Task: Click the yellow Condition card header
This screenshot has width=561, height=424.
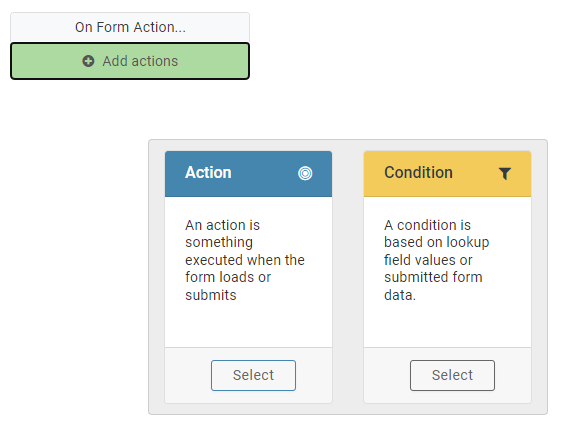Action: coord(447,174)
